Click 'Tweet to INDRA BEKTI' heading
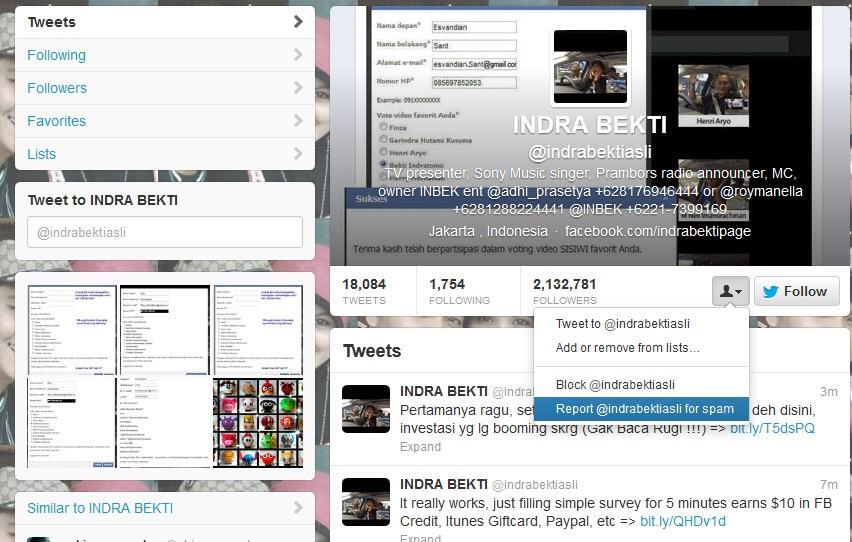The height and width of the screenshot is (542, 852). point(103,200)
